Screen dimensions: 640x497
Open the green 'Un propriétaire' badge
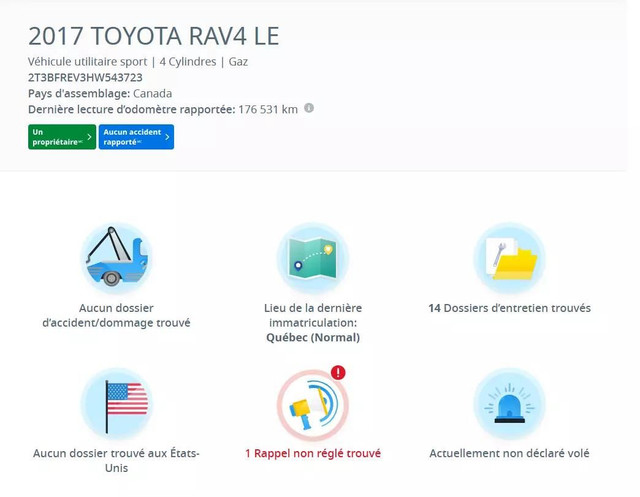(x=62, y=137)
